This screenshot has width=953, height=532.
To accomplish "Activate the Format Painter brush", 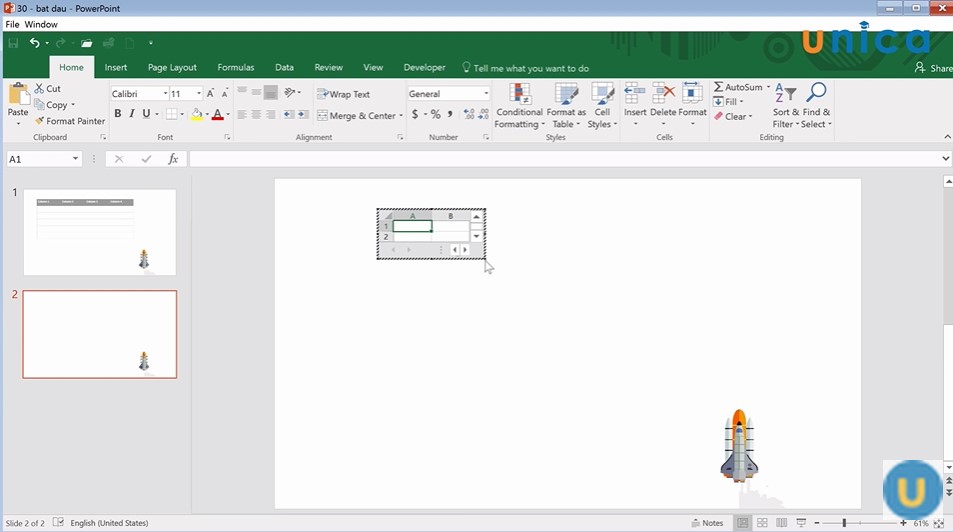I will [x=40, y=121].
